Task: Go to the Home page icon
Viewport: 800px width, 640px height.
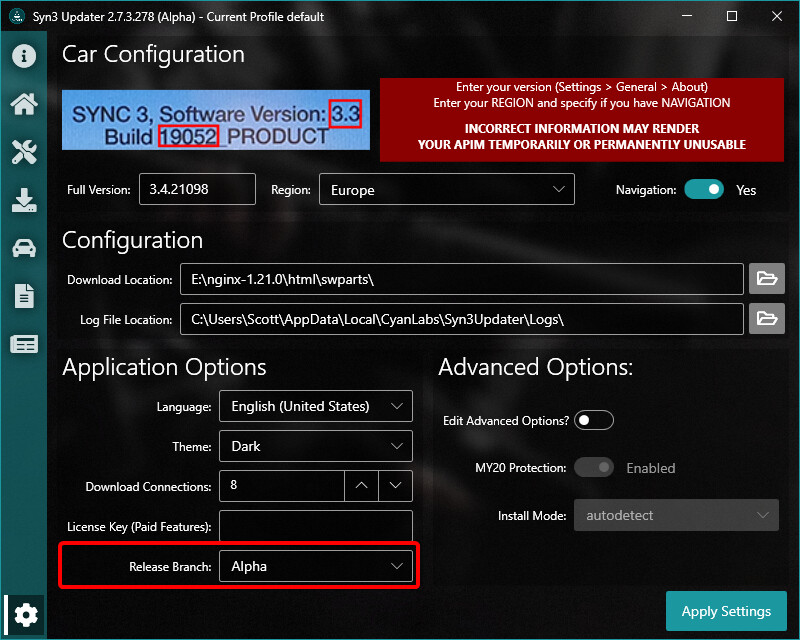Action: click(x=24, y=104)
